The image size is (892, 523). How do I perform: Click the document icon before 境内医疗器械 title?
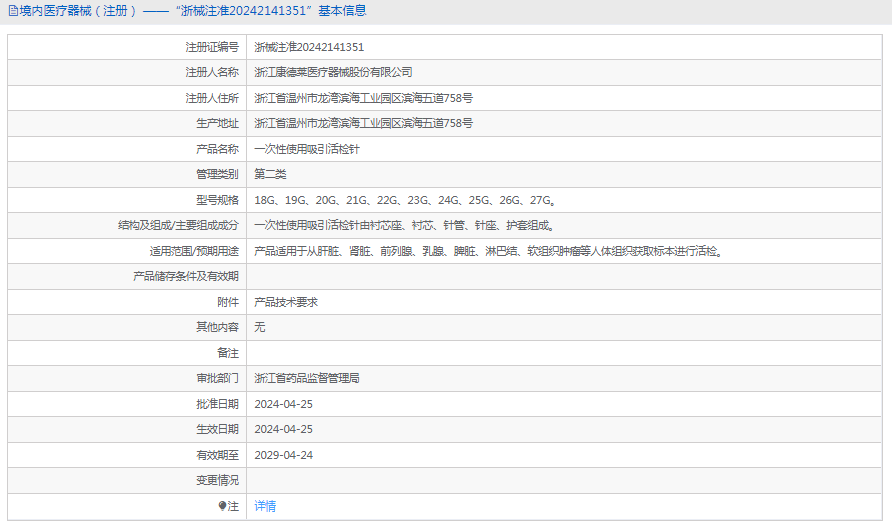(13, 11)
